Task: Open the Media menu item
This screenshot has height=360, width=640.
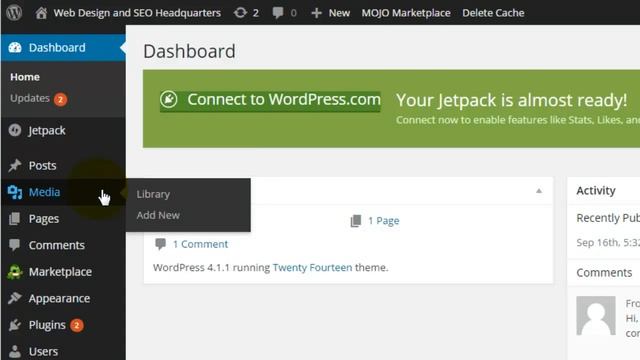Action: 44,192
